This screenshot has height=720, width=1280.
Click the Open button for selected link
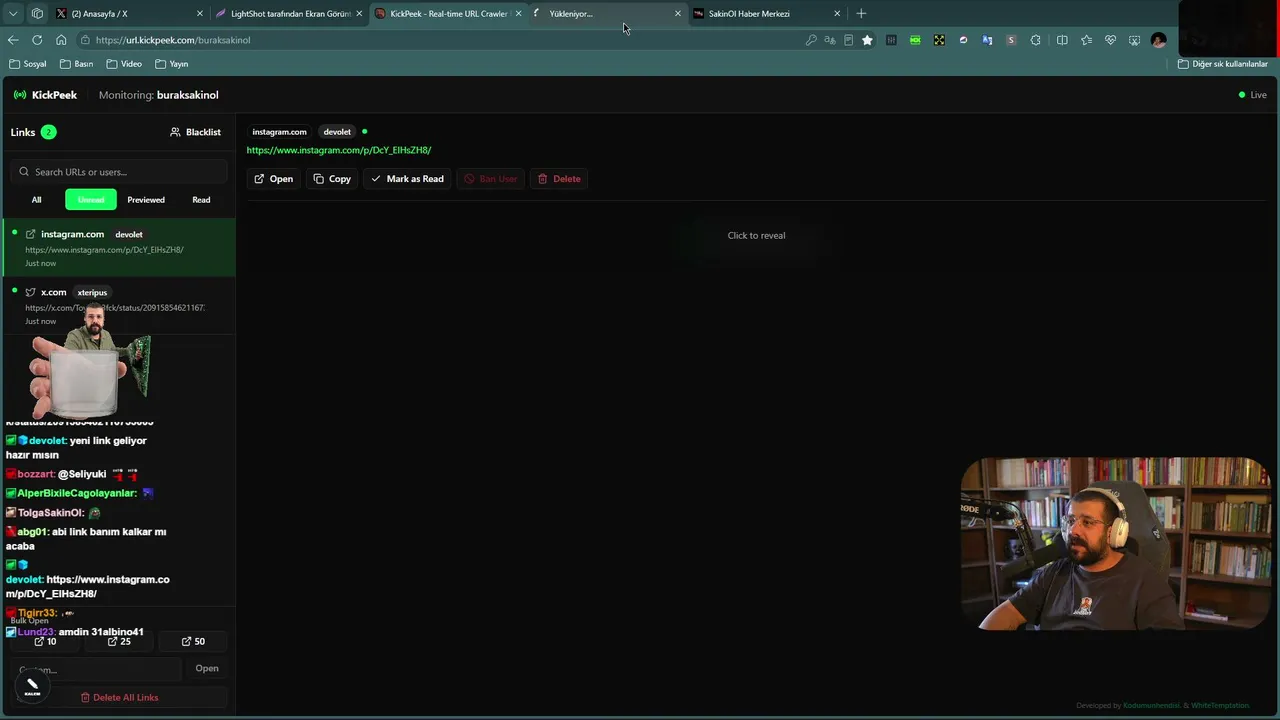coord(273,179)
